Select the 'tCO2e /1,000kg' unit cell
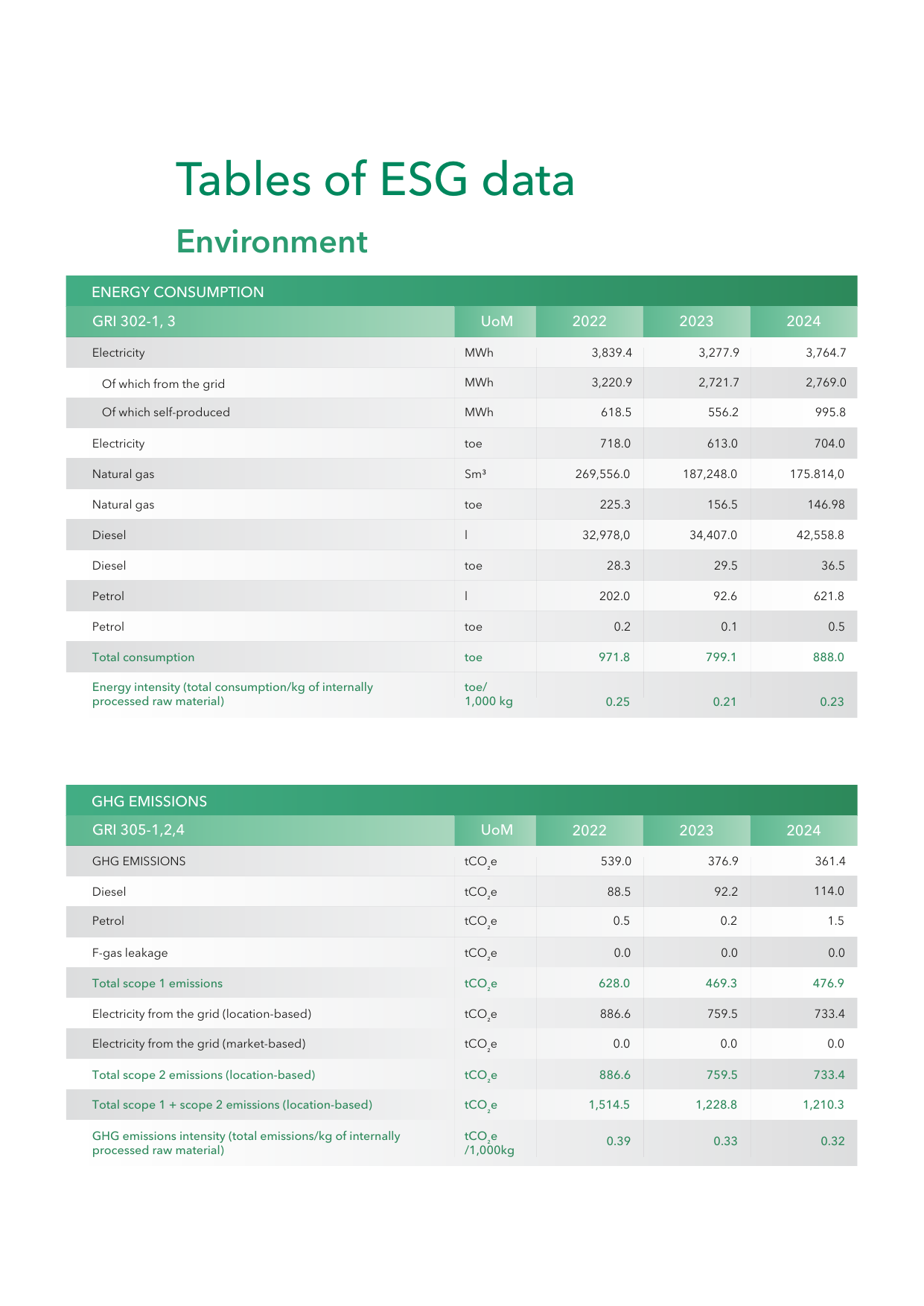Image resolution: width=924 pixels, height=1306 pixels. (x=489, y=1143)
